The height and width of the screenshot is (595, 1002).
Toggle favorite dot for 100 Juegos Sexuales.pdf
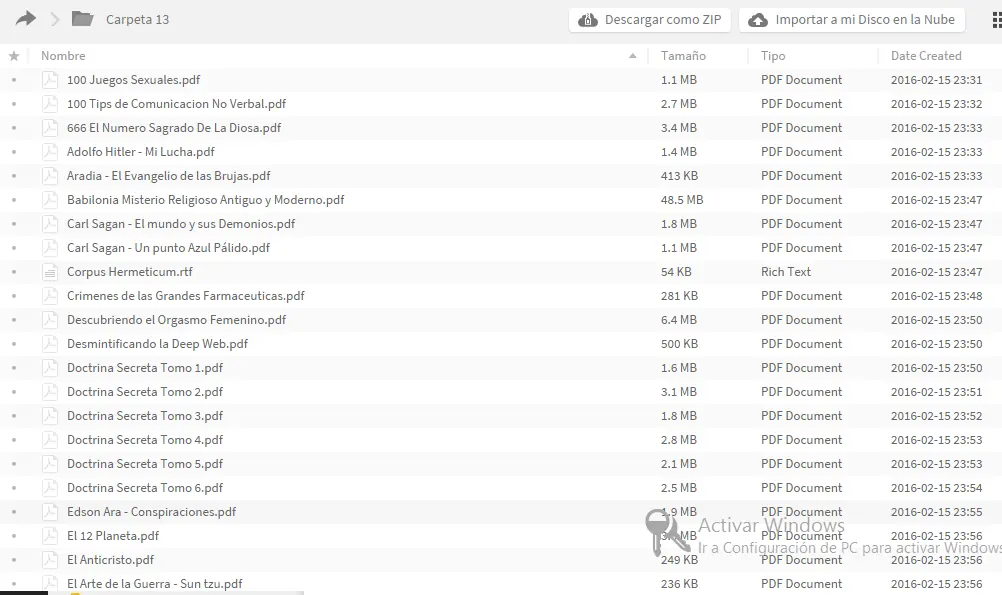[x=14, y=80]
